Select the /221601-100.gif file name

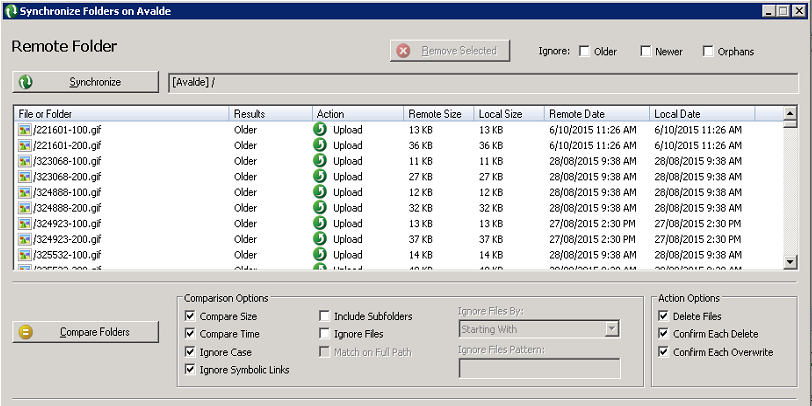67,129
